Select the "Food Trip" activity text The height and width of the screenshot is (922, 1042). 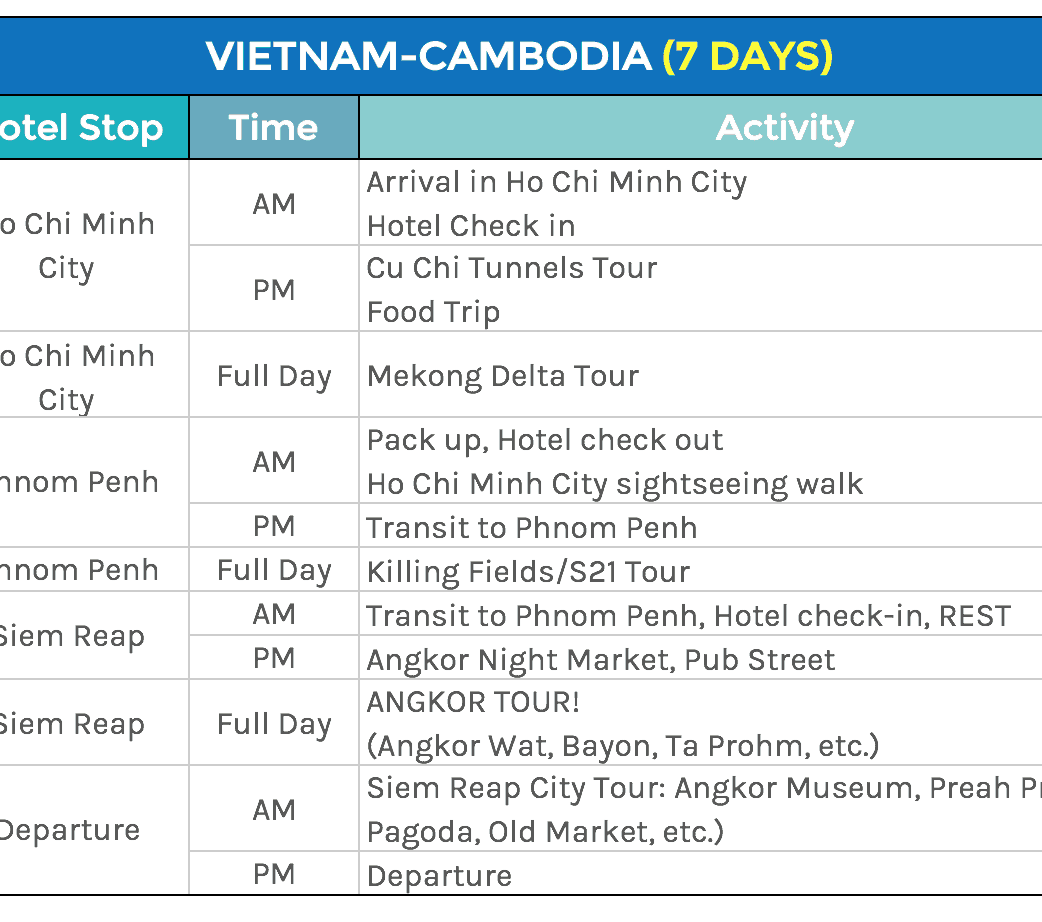[x=433, y=312]
